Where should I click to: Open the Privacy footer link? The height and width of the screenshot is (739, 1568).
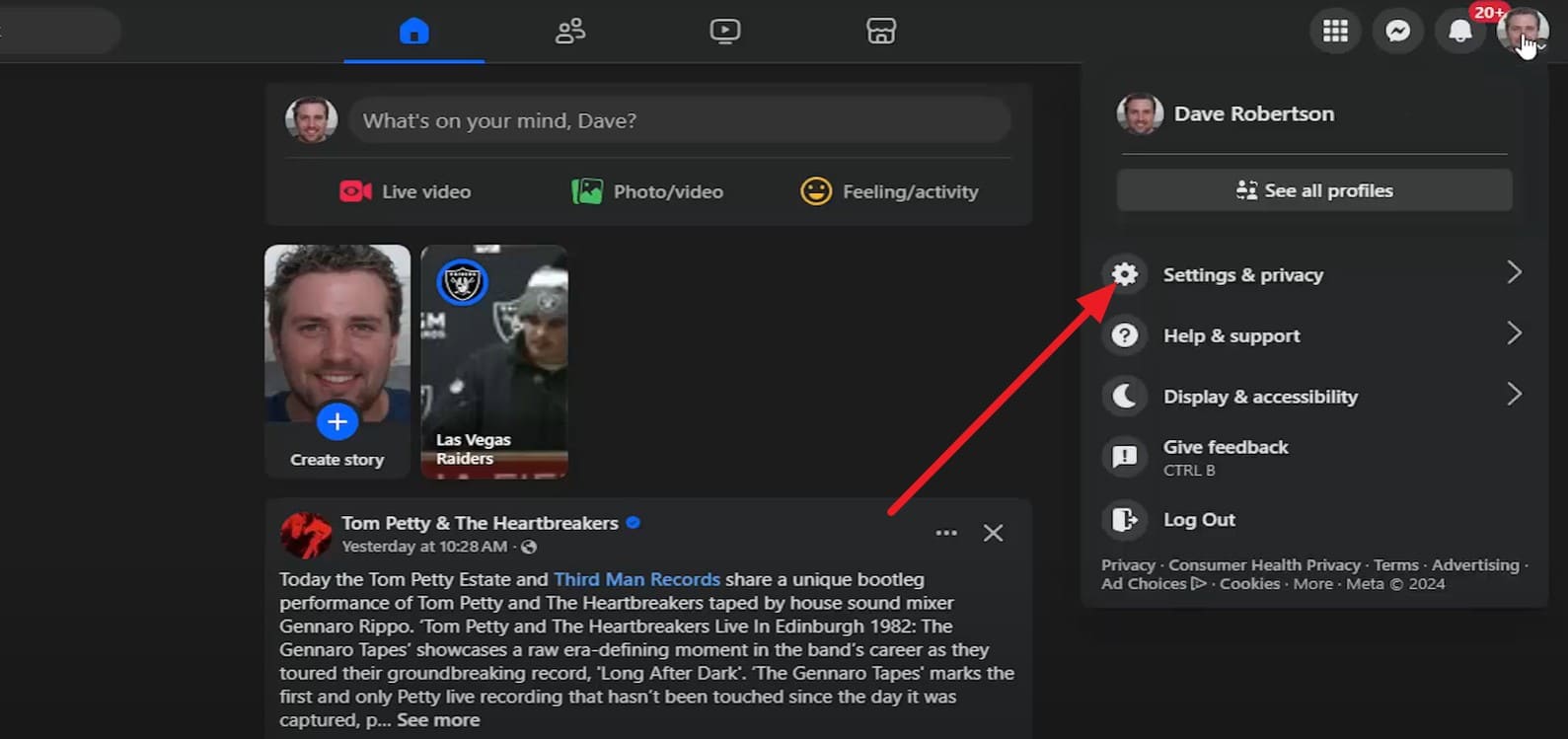point(1128,565)
